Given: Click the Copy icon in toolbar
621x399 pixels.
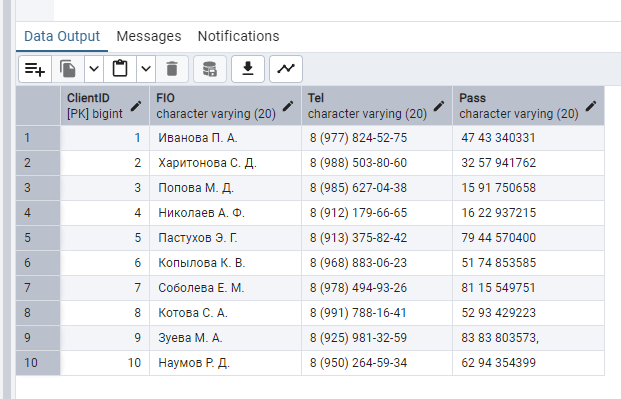Looking at the screenshot, I should (x=68, y=69).
